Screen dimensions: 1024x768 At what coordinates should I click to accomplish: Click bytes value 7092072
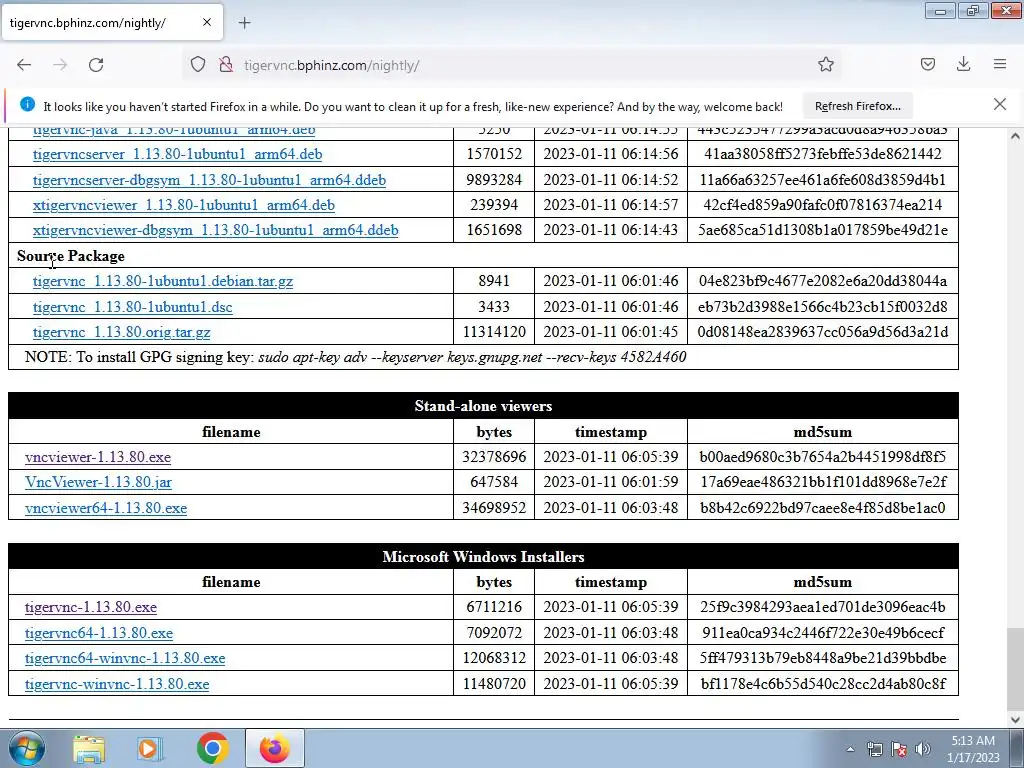pyautogui.click(x=494, y=633)
